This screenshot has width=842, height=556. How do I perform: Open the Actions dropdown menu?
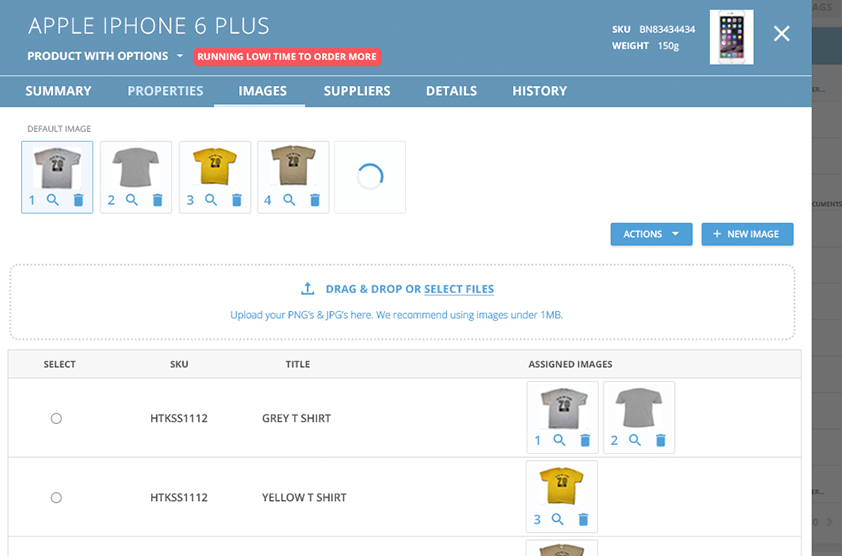click(x=651, y=234)
